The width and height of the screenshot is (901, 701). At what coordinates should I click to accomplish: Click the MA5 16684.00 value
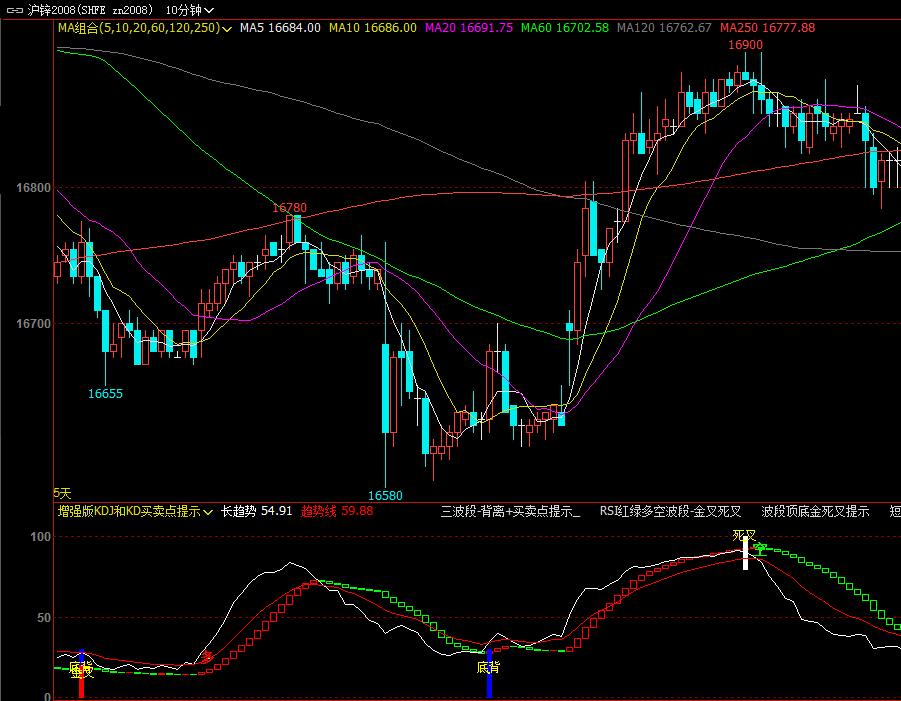280,28
